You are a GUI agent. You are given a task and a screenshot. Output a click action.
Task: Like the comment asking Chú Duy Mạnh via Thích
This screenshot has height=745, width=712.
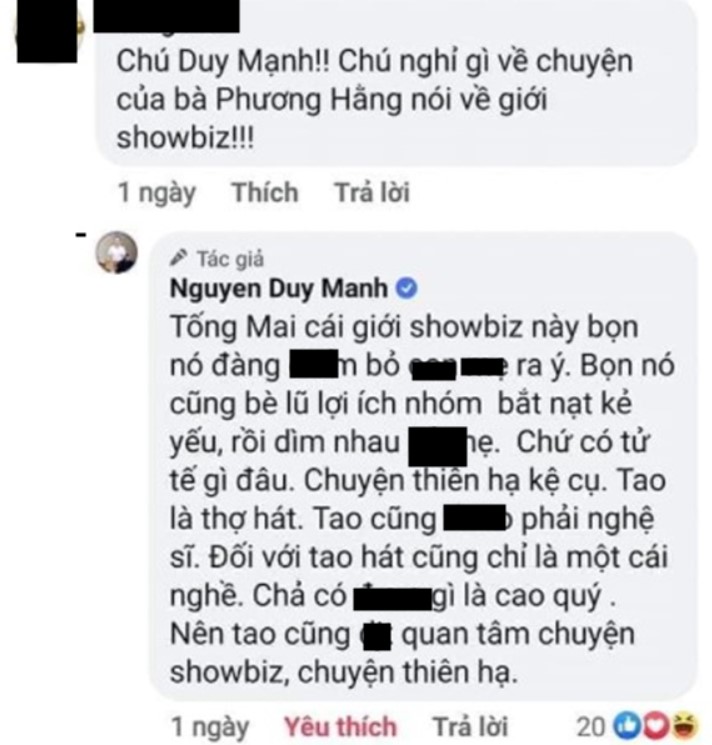(265, 192)
